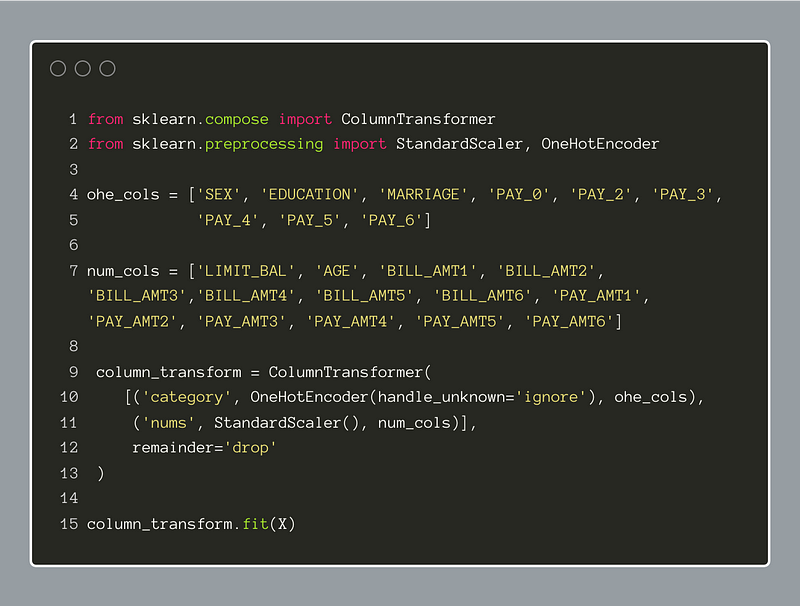
Task: Click the 'PAY_AMT3' string
Action: pyautogui.click(x=241, y=321)
